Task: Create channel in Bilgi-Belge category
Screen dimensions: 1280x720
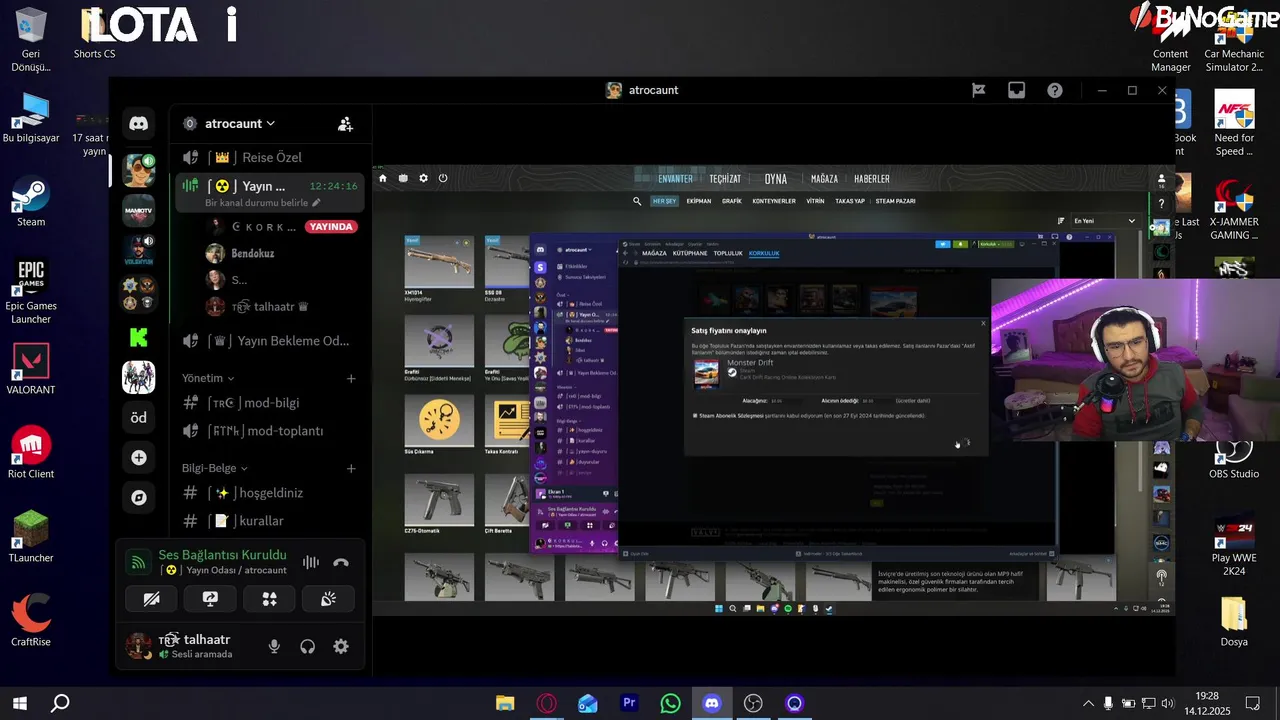Action: 351,469
